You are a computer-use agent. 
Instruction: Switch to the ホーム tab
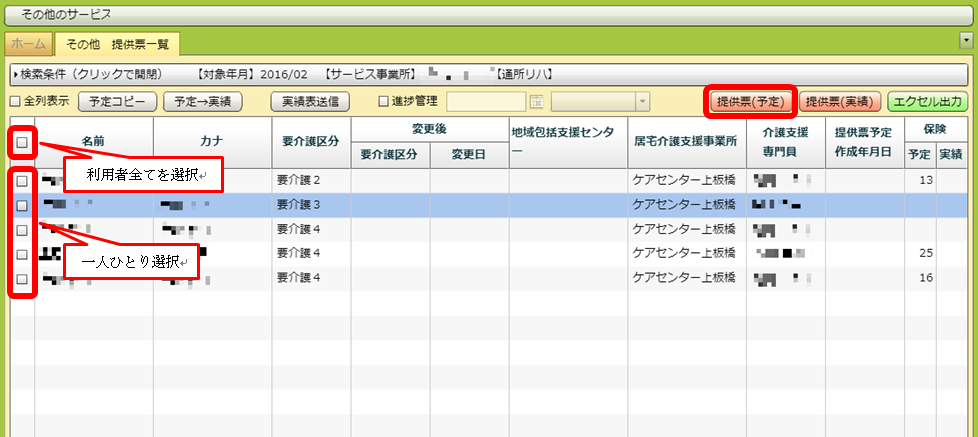[x=27, y=44]
